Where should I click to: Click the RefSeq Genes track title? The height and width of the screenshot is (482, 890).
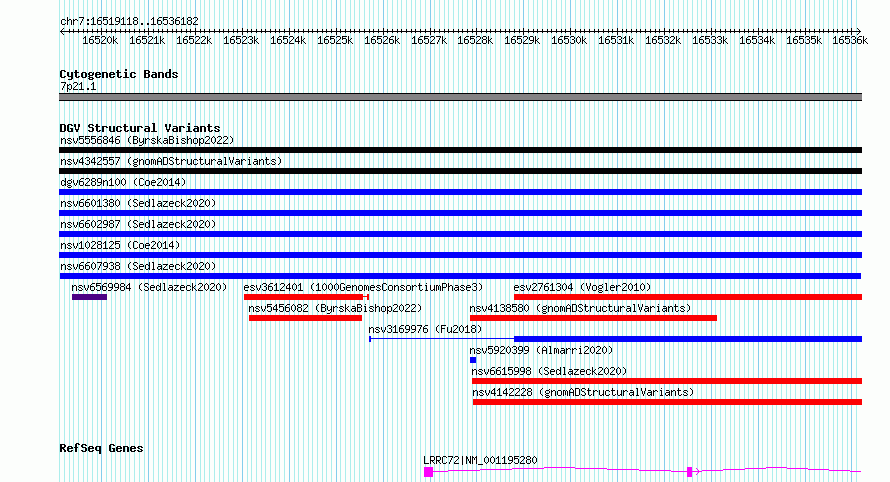point(101,449)
